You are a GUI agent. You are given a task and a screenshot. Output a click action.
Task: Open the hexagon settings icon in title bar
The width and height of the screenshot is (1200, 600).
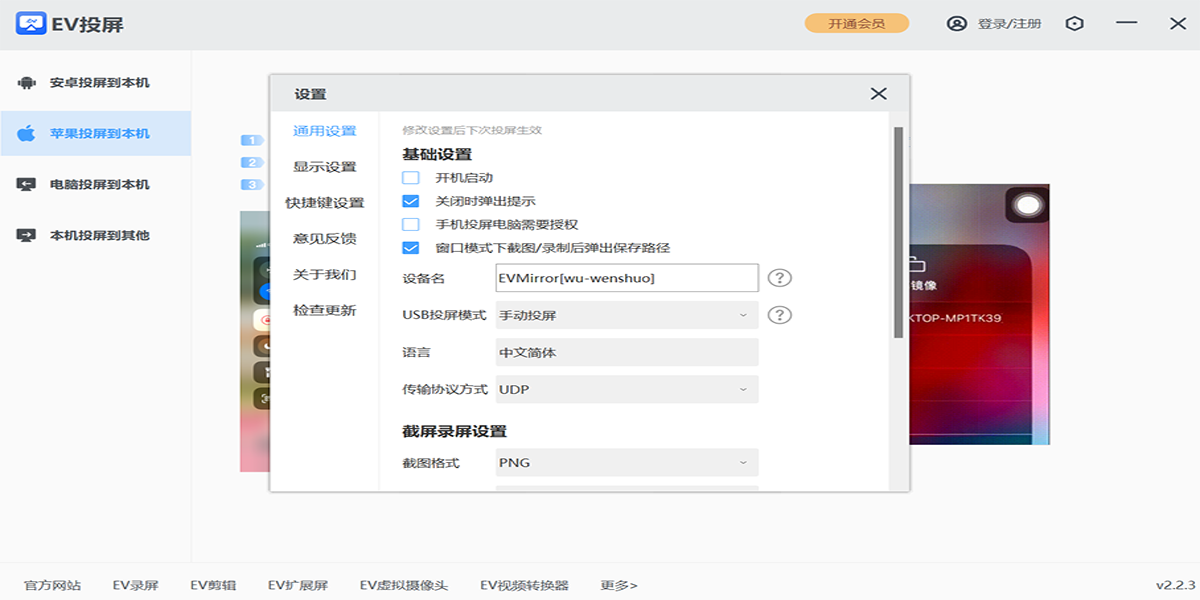1075,23
